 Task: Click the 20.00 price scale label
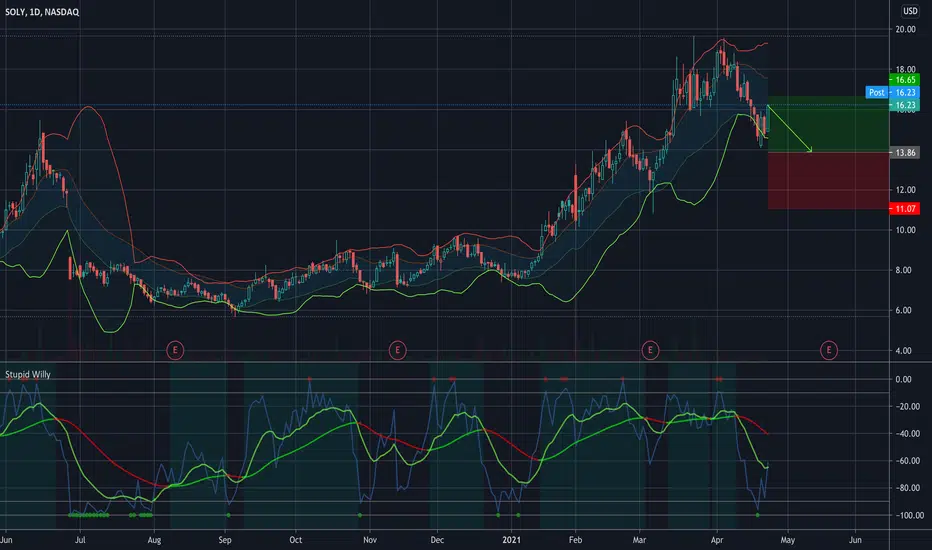(x=906, y=29)
